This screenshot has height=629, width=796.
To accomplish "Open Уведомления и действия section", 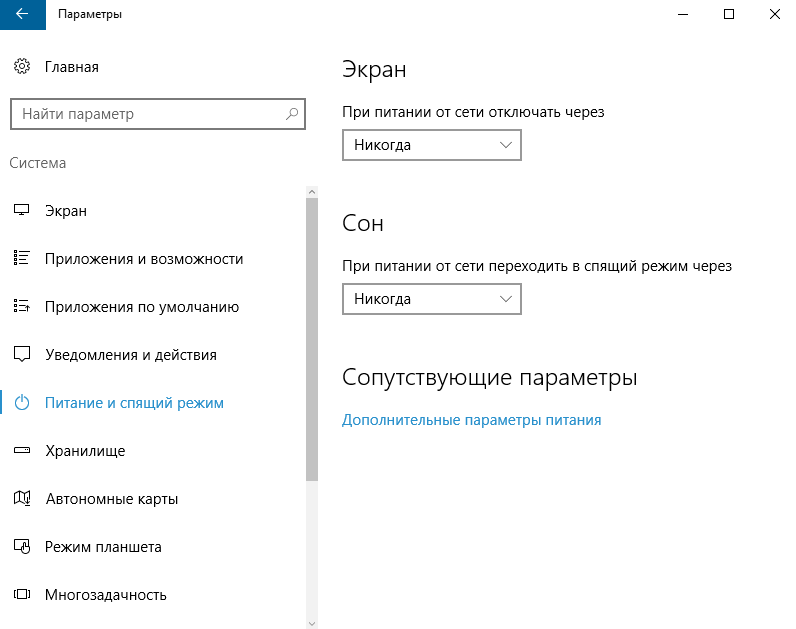I will 131,355.
